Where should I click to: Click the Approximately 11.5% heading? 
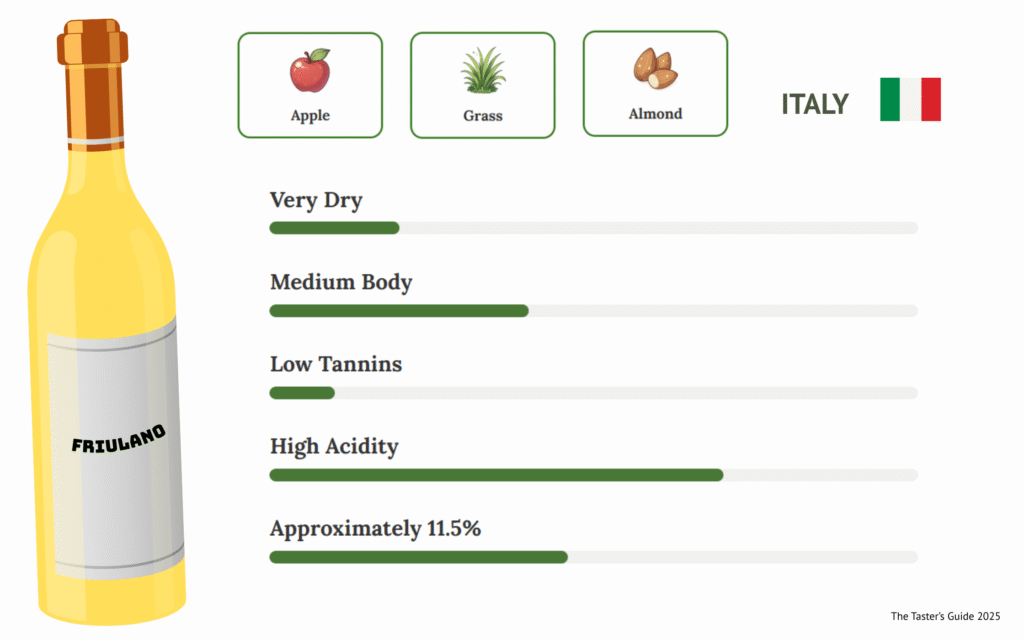[375, 529]
